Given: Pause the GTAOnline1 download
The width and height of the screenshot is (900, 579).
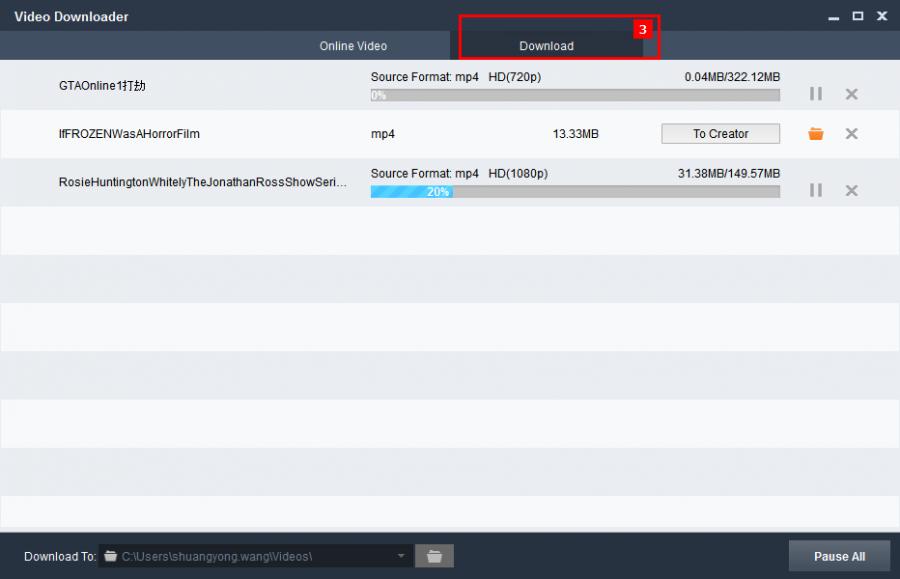Looking at the screenshot, I should coord(816,94).
